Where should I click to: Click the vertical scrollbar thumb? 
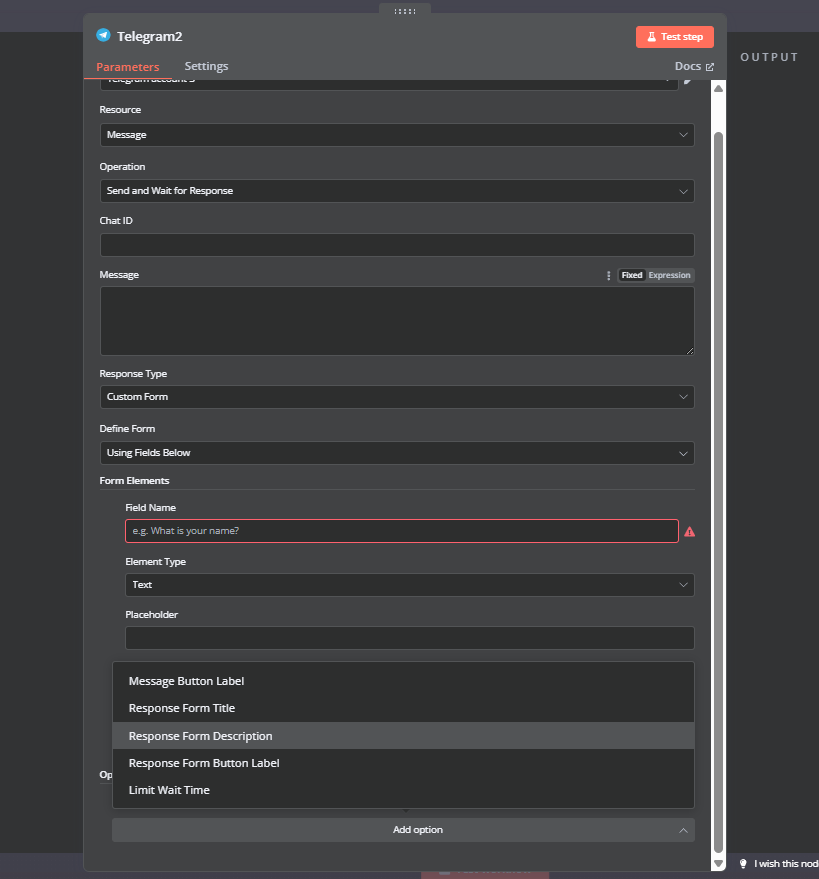tap(718, 492)
